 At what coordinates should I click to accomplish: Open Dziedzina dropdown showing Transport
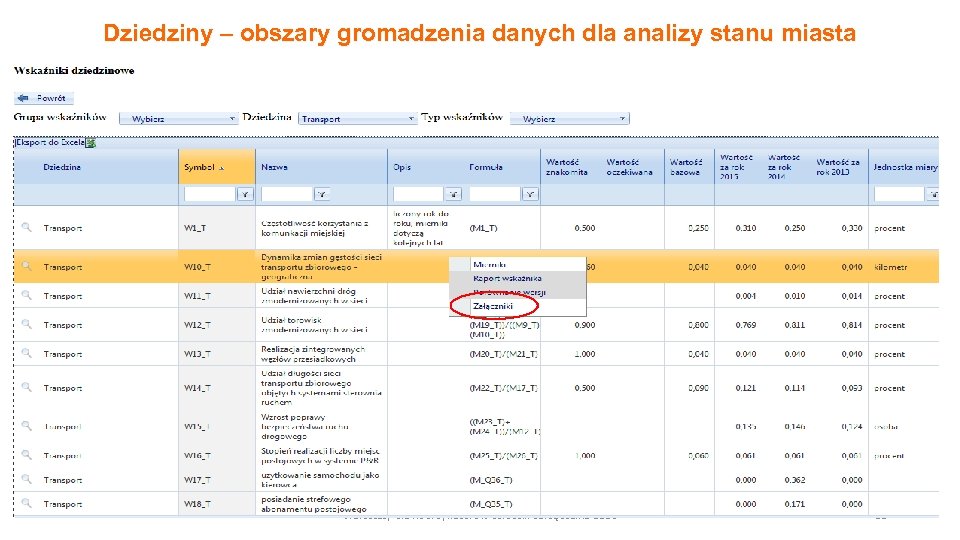point(358,119)
